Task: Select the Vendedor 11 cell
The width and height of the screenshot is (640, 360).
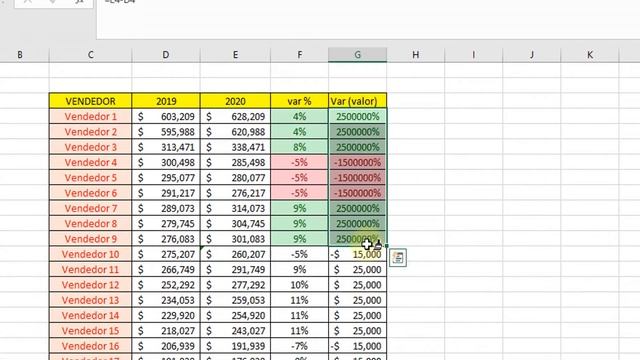Action: point(90,269)
